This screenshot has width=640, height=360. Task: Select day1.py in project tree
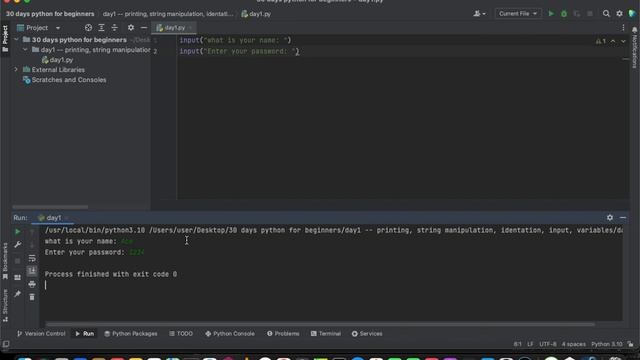(57, 60)
